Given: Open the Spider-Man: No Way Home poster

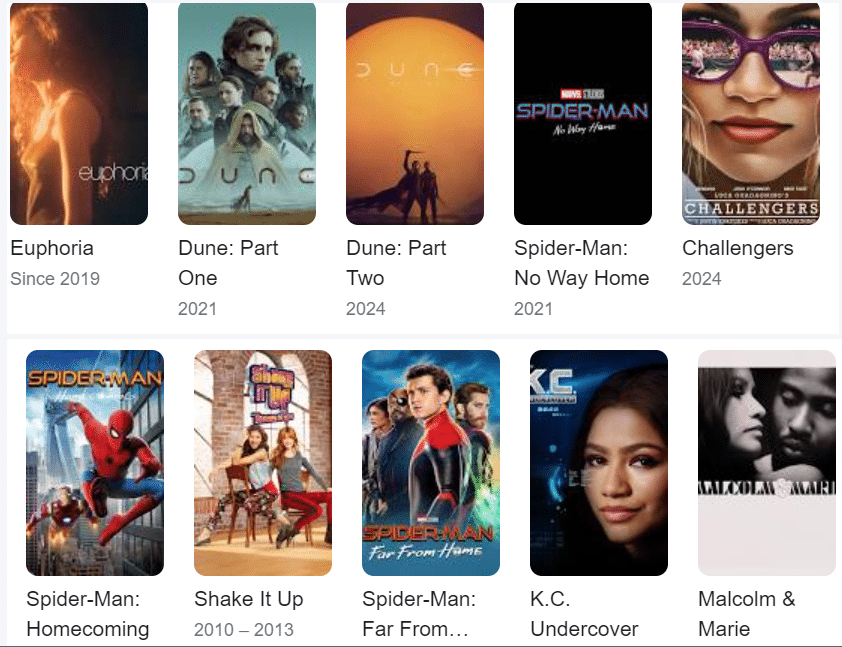Looking at the screenshot, I should (x=583, y=113).
